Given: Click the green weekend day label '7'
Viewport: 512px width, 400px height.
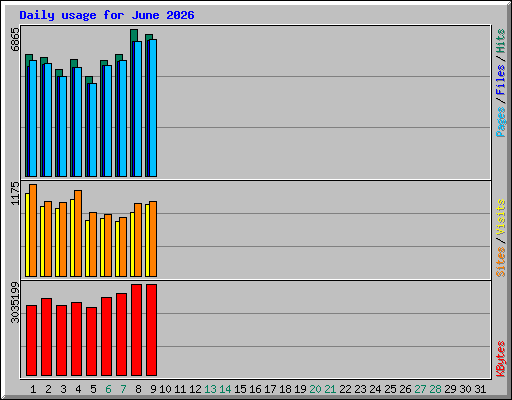Looking at the screenshot, I should (x=123, y=389).
